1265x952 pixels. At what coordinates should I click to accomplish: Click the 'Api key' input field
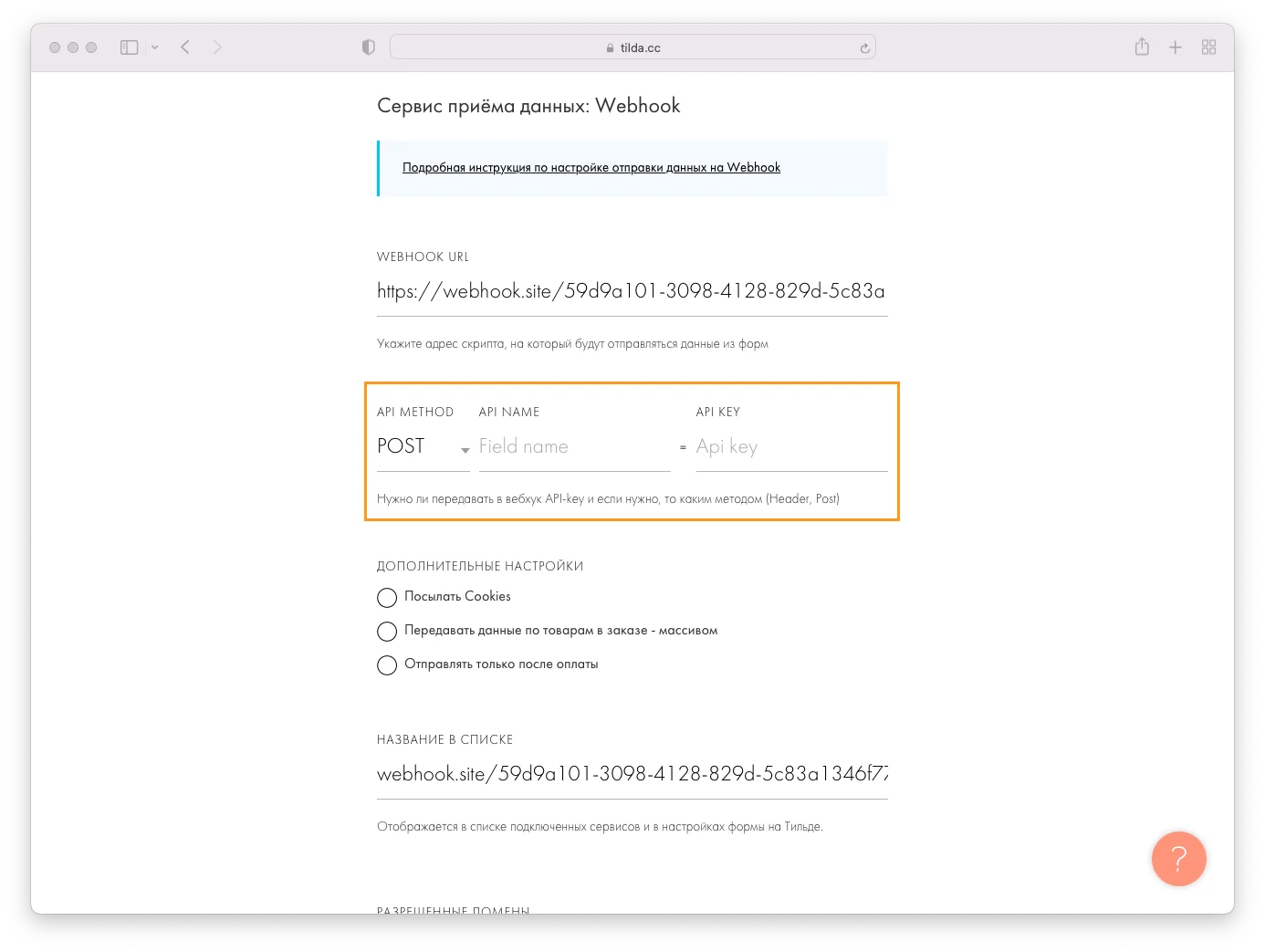click(791, 447)
